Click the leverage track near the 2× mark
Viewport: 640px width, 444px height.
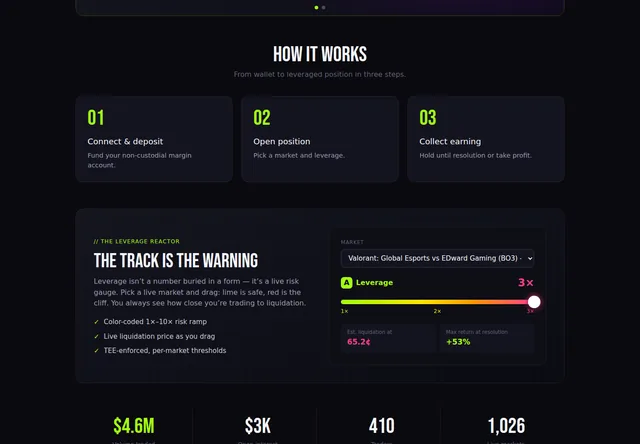[437, 302]
